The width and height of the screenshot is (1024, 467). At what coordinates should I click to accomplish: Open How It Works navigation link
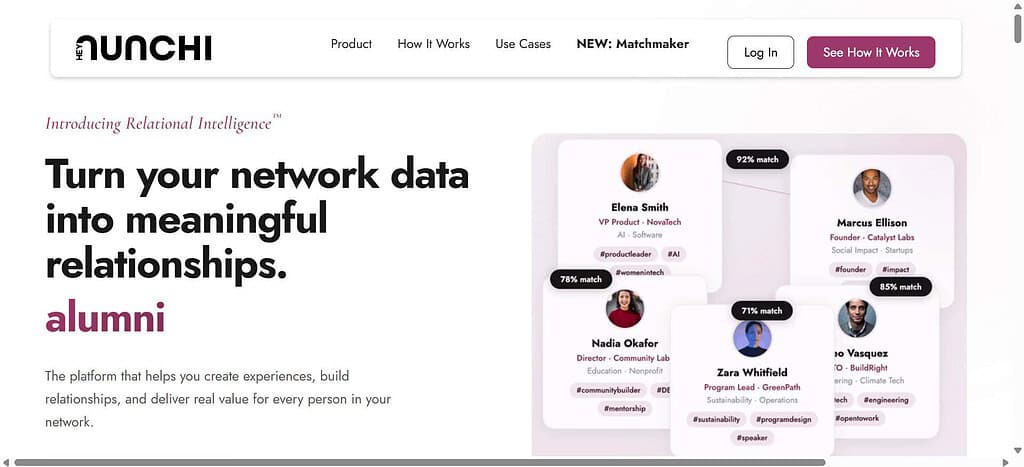[434, 44]
